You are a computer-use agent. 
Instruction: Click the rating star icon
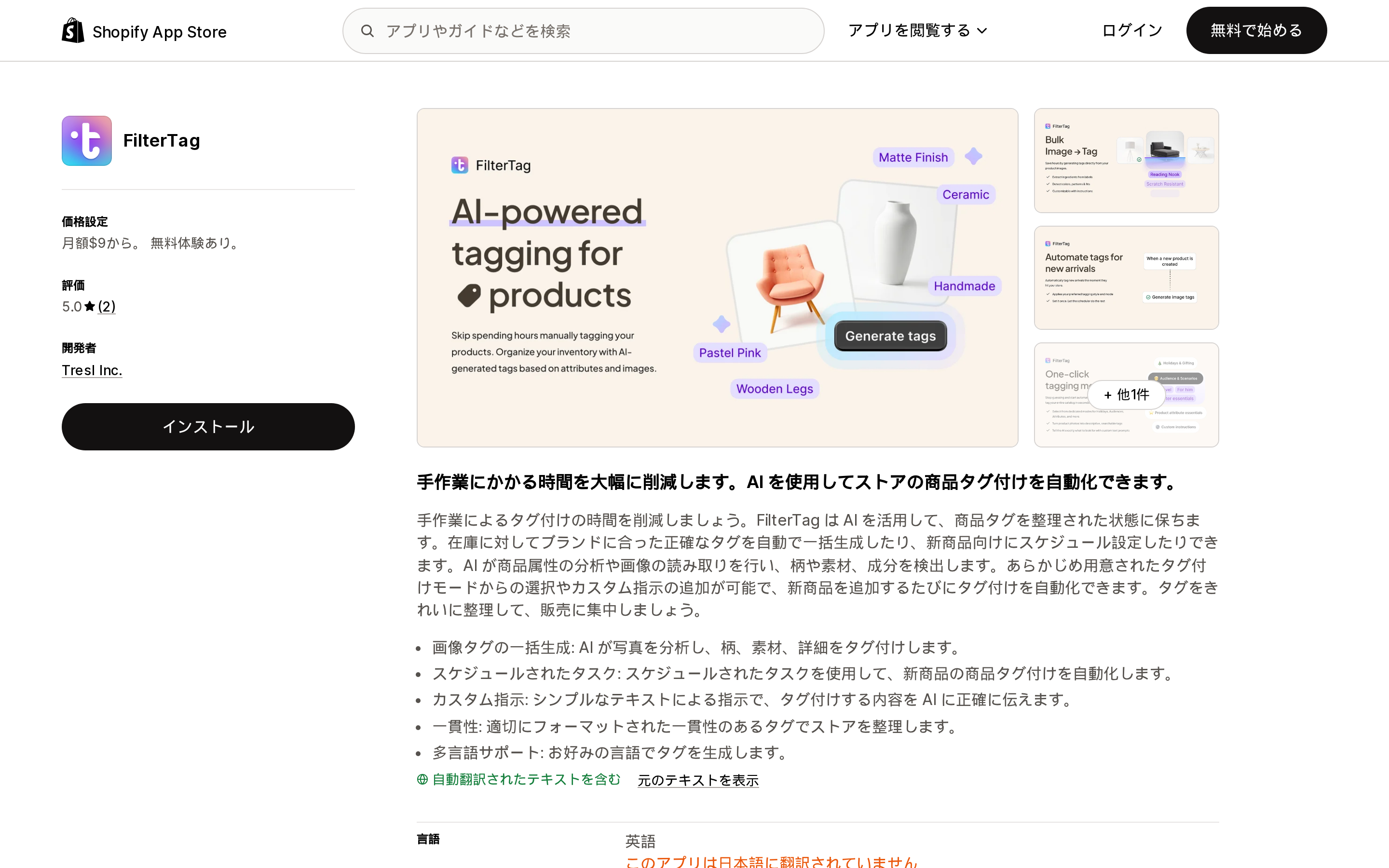click(x=90, y=307)
